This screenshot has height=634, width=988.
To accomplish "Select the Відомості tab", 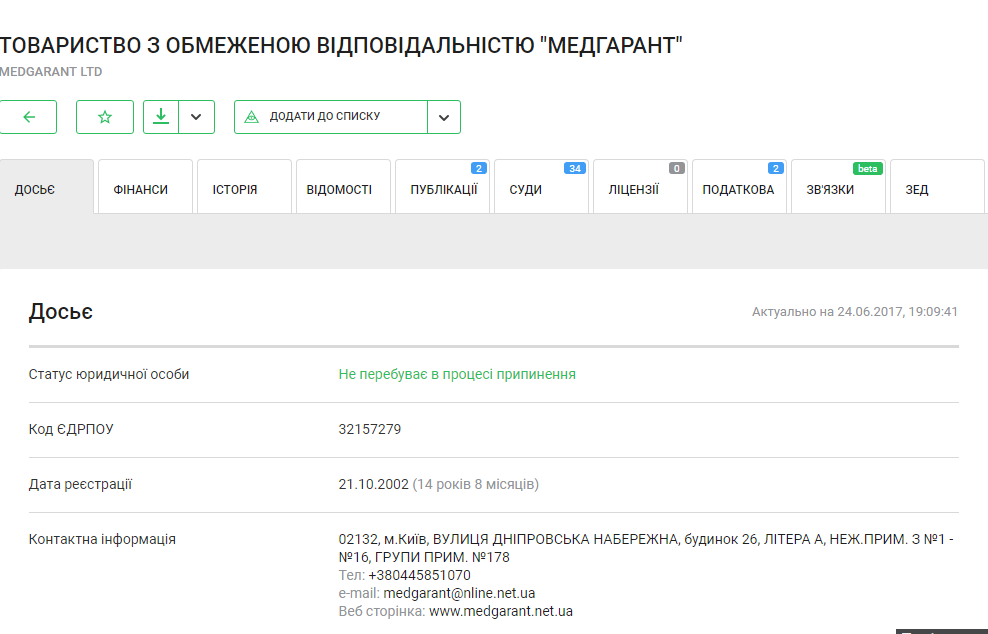I will click(x=342, y=188).
